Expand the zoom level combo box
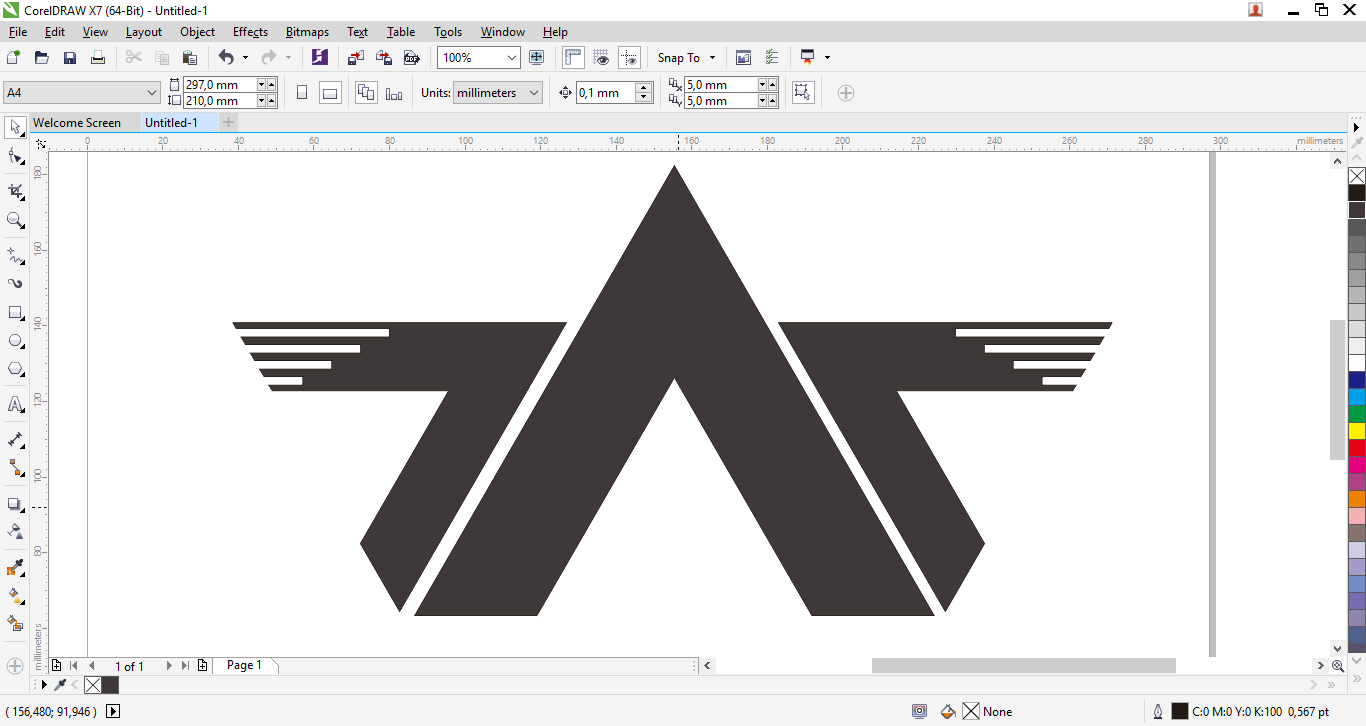The image size is (1366, 726). [511, 57]
